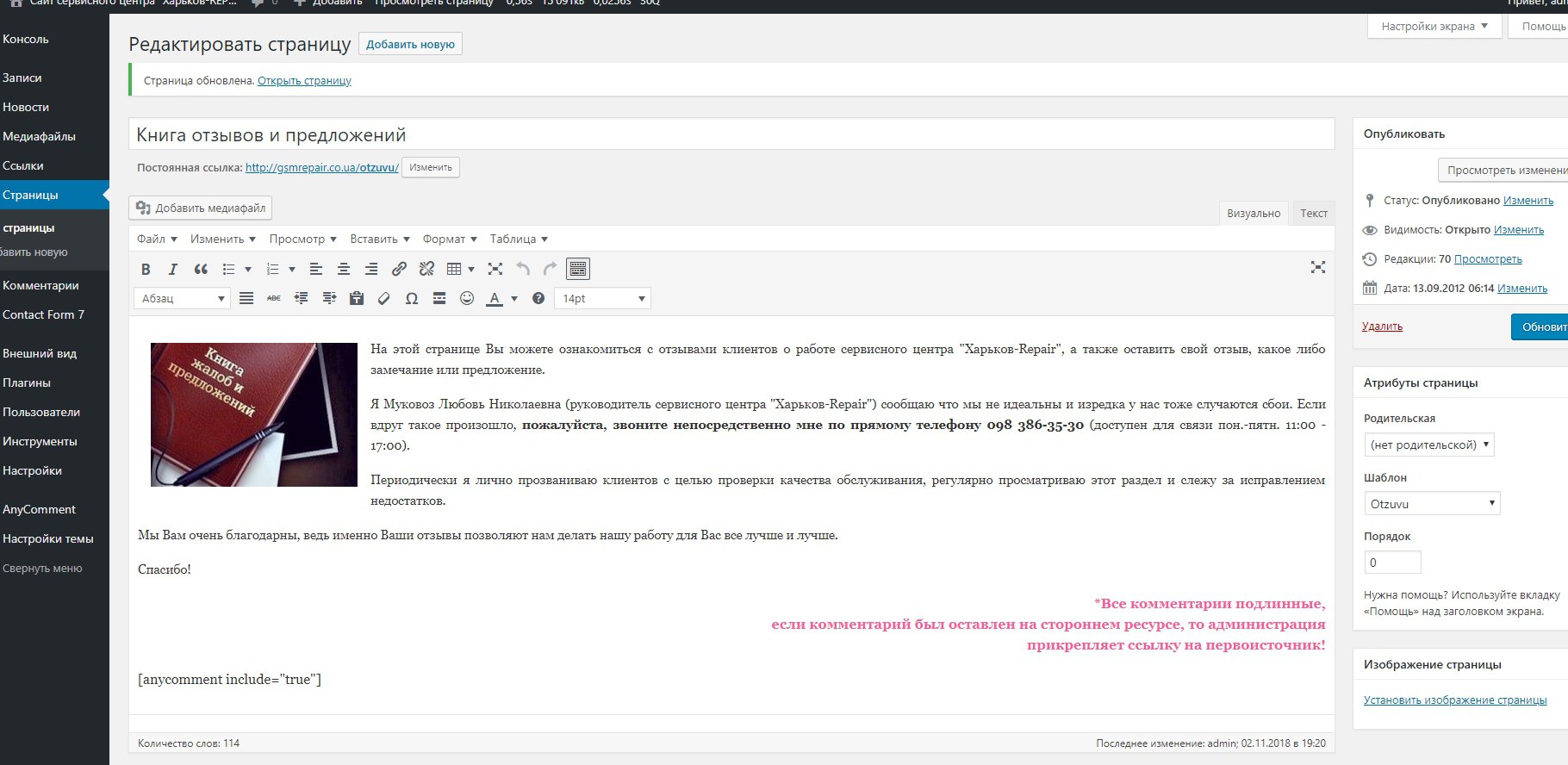
Task: Open the Открыть страницу link
Action: point(304,81)
